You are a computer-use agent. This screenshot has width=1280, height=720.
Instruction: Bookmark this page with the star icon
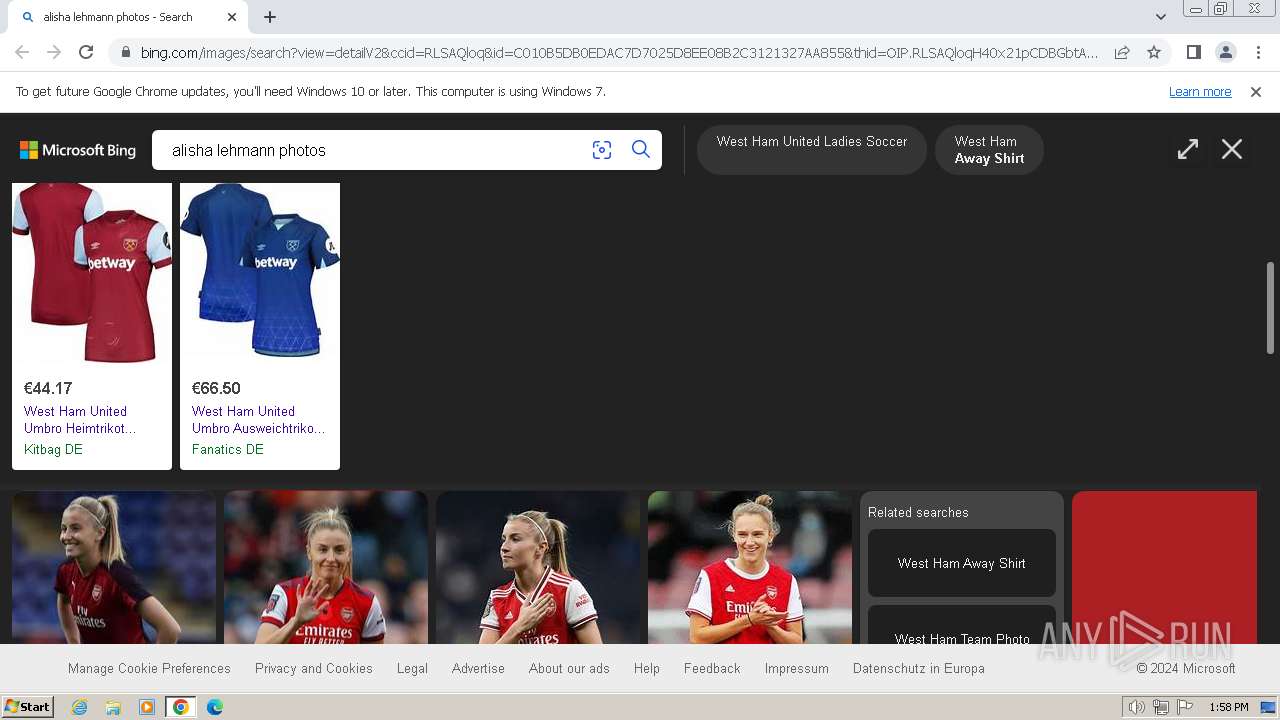pos(1154,52)
